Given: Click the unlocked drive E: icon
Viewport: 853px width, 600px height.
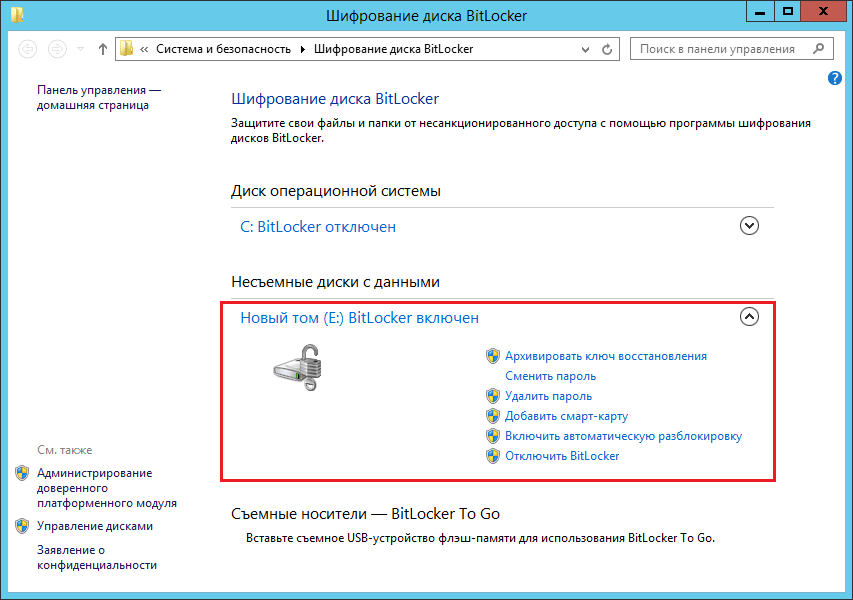Looking at the screenshot, I should [298, 368].
